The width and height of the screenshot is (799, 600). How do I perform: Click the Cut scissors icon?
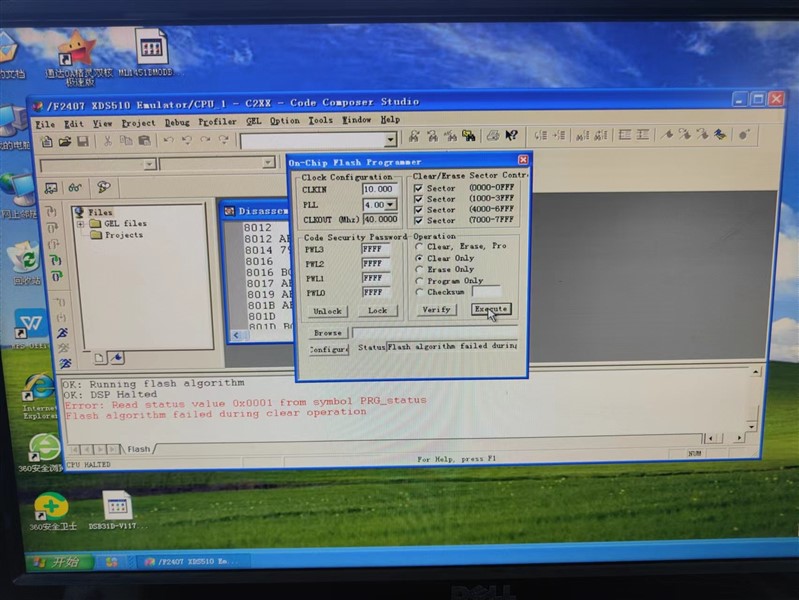pos(108,141)
